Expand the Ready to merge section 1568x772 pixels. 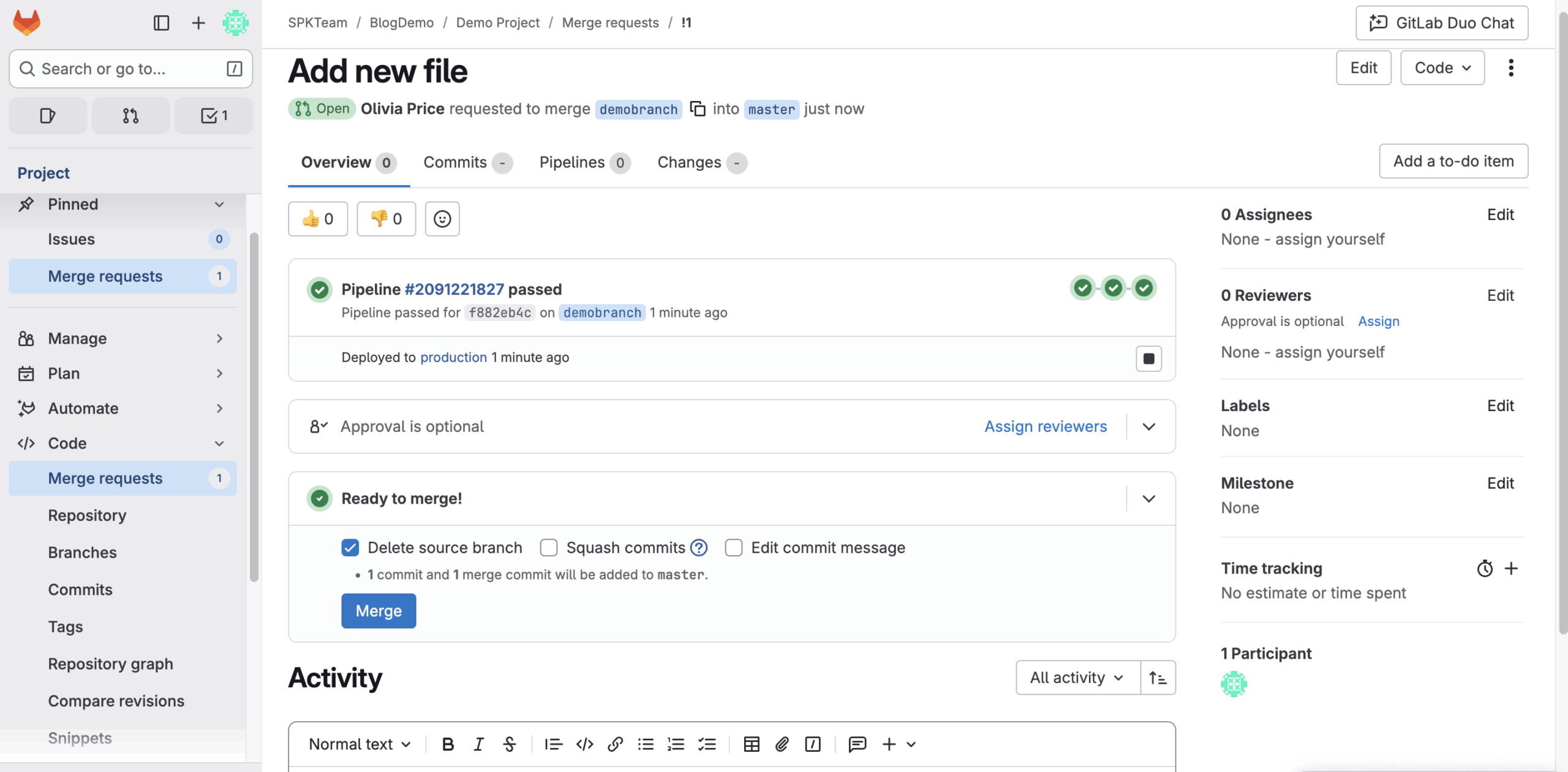point(1148,498)
